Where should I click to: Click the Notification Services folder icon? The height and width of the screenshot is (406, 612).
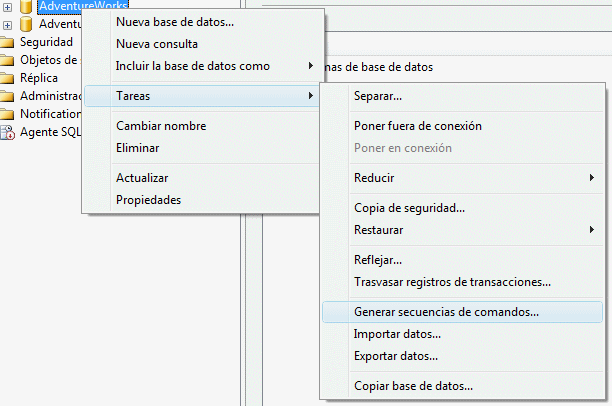coord(7,114)
